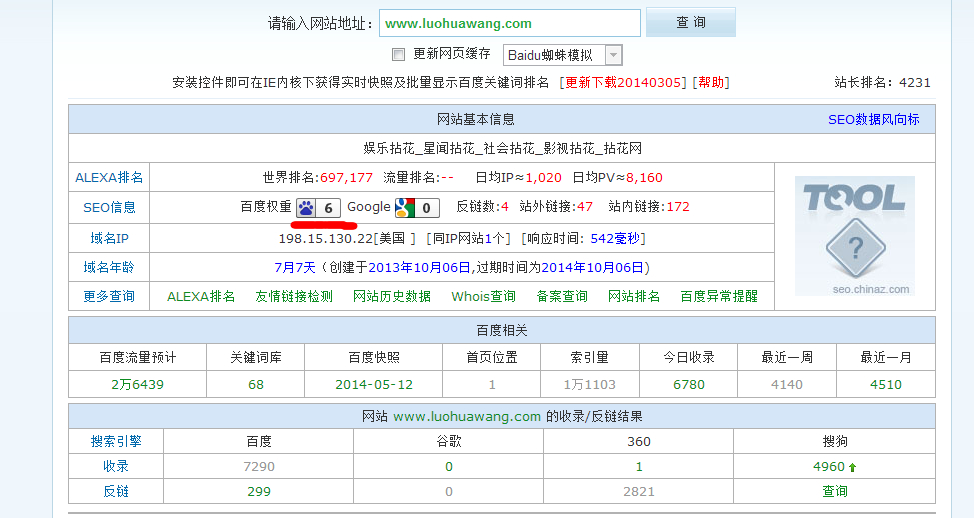The image size is (974, 518).
Task: Click the Sogou 查询 backlink link
Action: (x=835, y=491)
